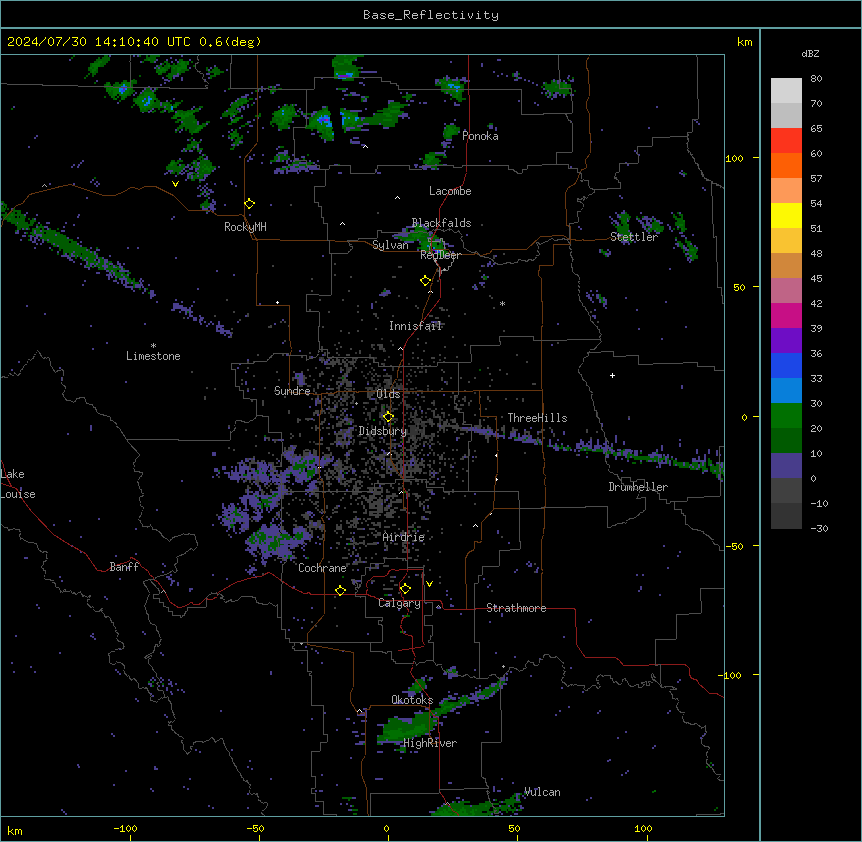
Task: Click the -30 value in the dBZ legend
Action: 819,529
